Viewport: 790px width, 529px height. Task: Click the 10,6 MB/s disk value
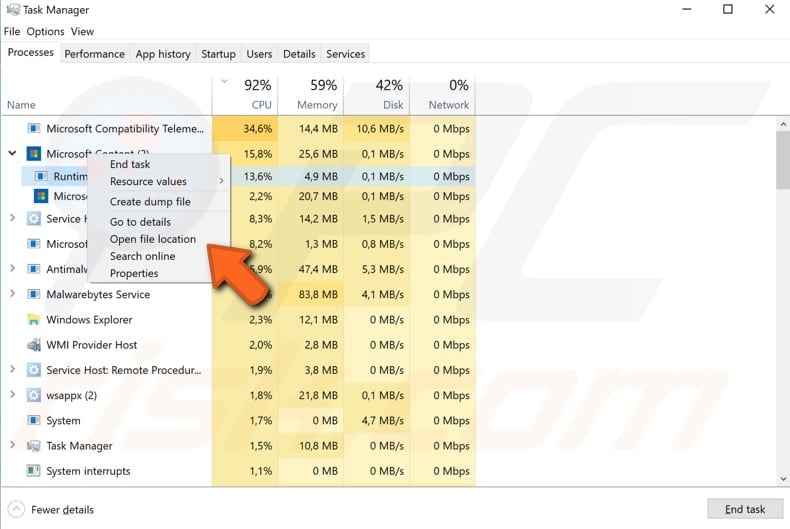tap(380, 128)
